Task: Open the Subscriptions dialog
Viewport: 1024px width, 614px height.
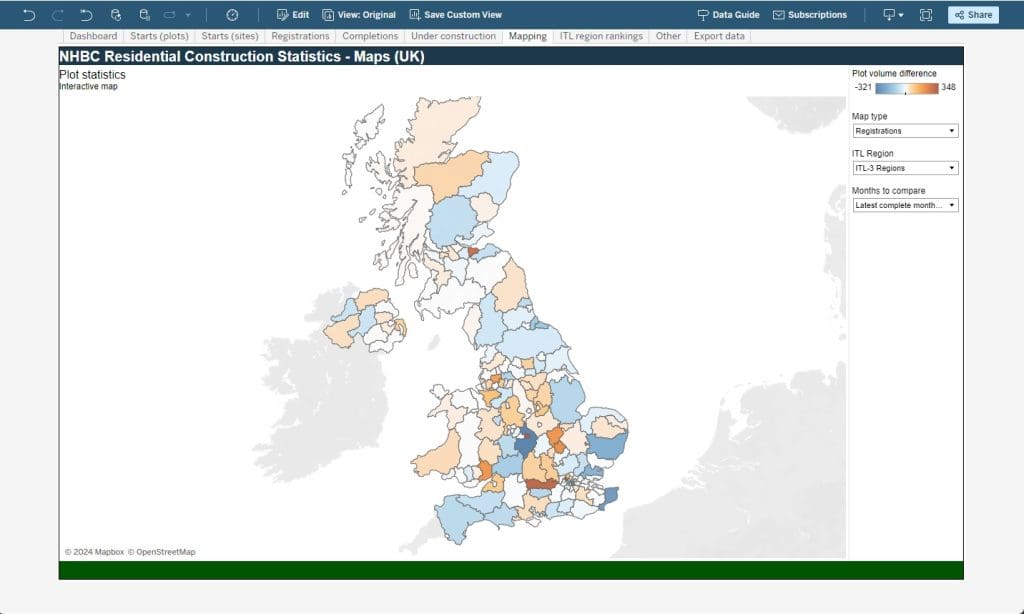Action: (809, 15)
